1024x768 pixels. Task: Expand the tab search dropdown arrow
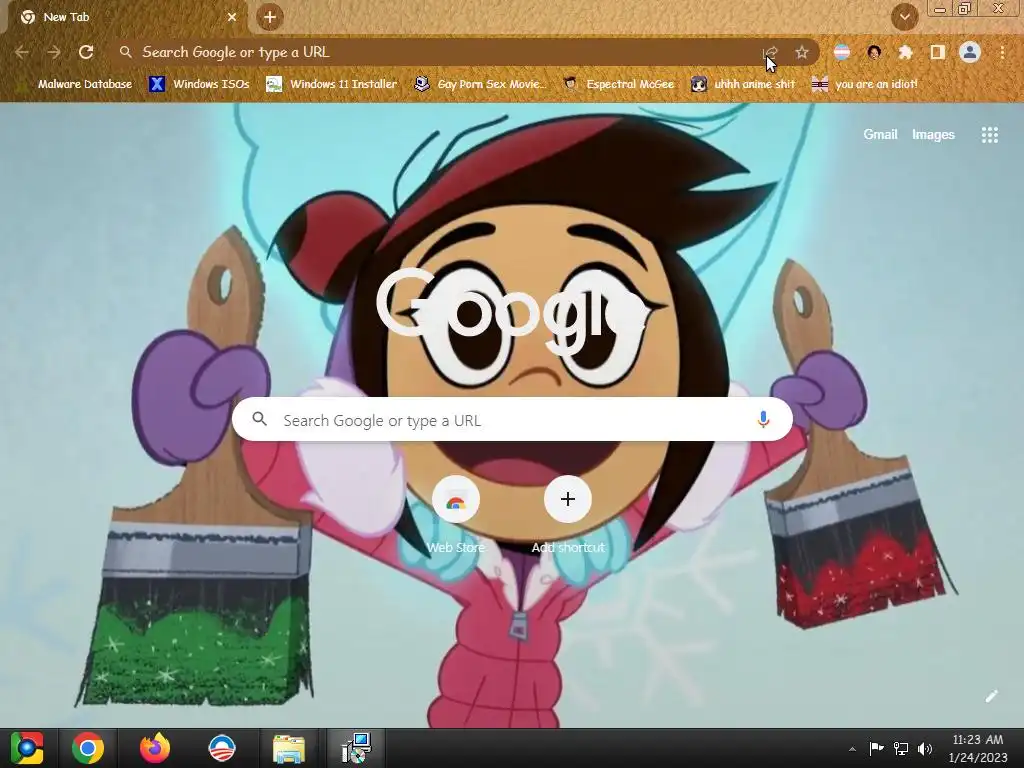tap(904, 17)
